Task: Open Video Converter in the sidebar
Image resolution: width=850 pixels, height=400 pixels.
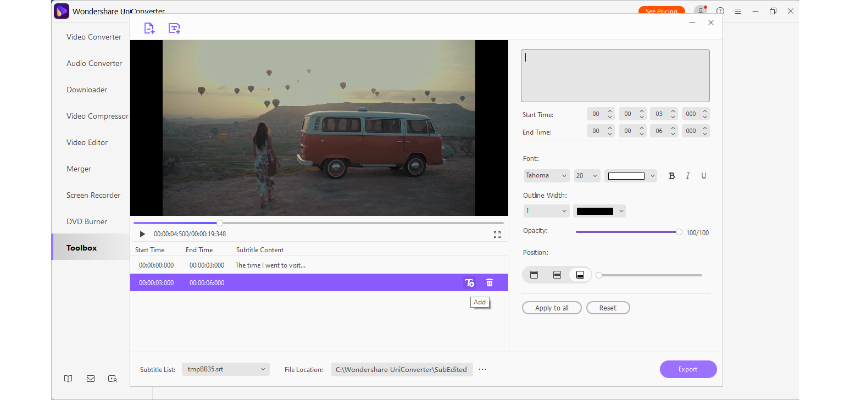Action: click(x=94, y=37)
